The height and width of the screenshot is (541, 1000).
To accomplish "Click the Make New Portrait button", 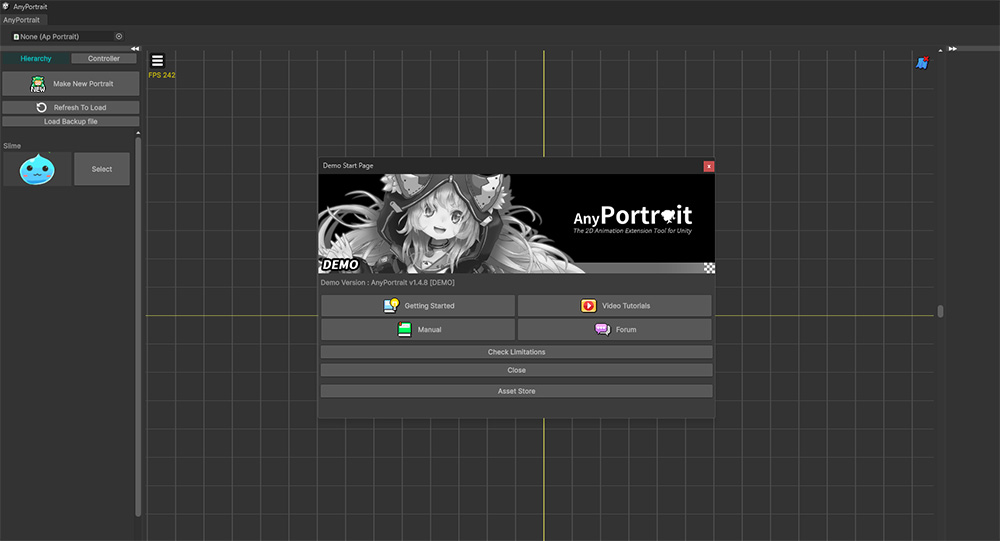I will click(x=71, y=84).
